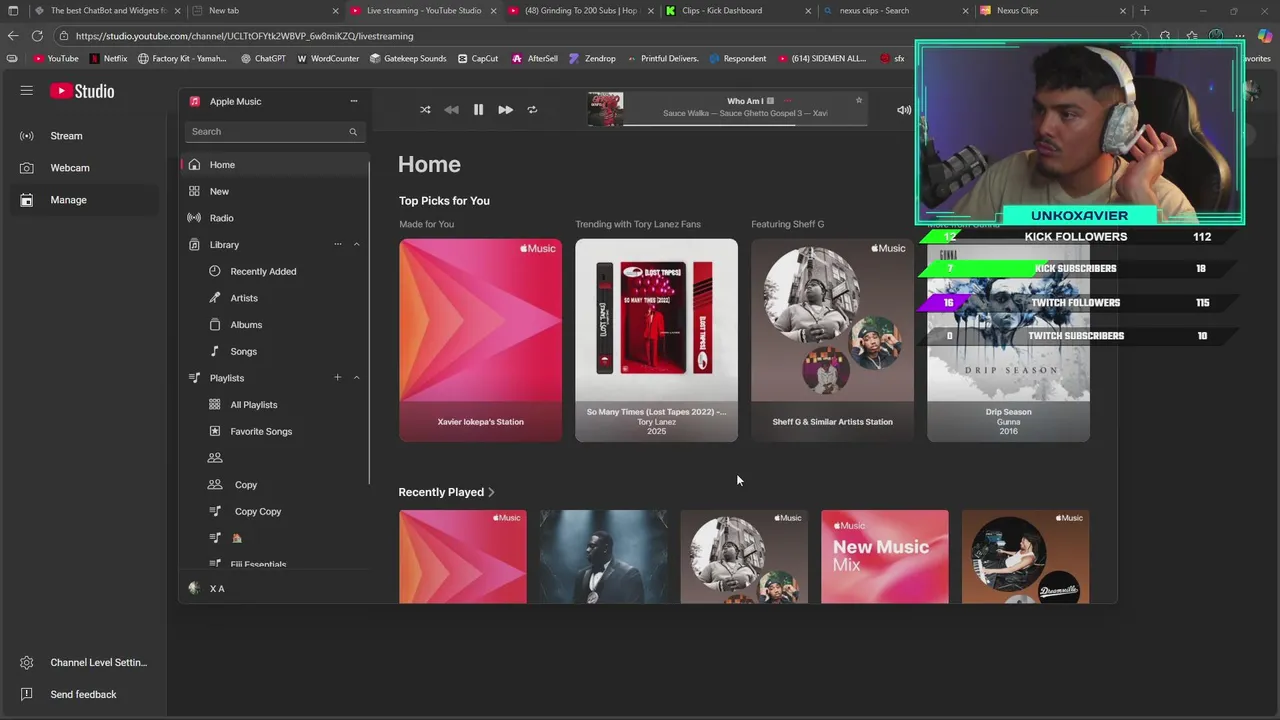Screen dimensions: 1280x720
Task: Toggle repeat mode
Action: [x=532, y=110]
